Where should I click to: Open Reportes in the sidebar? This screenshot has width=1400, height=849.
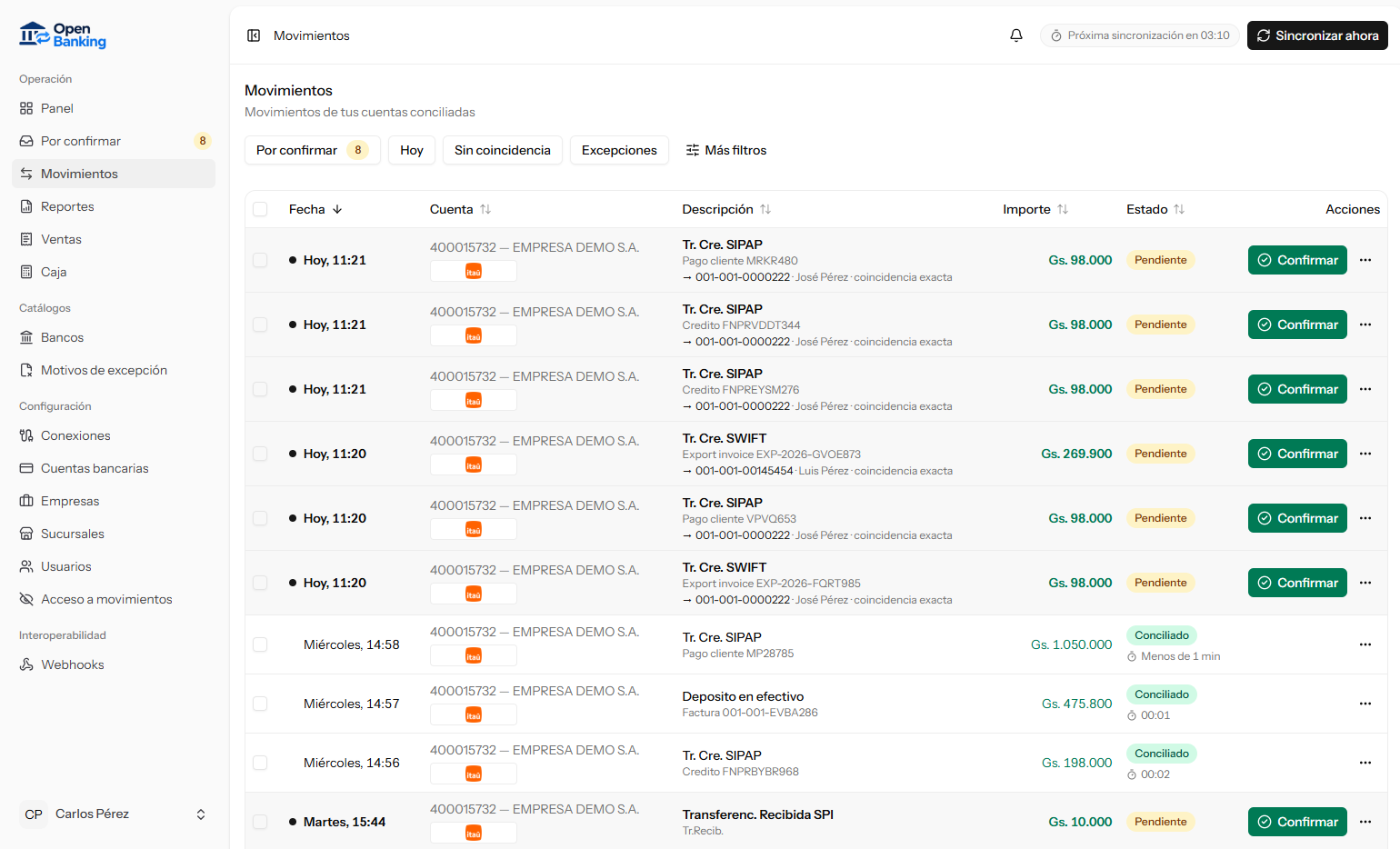point(114,206)
